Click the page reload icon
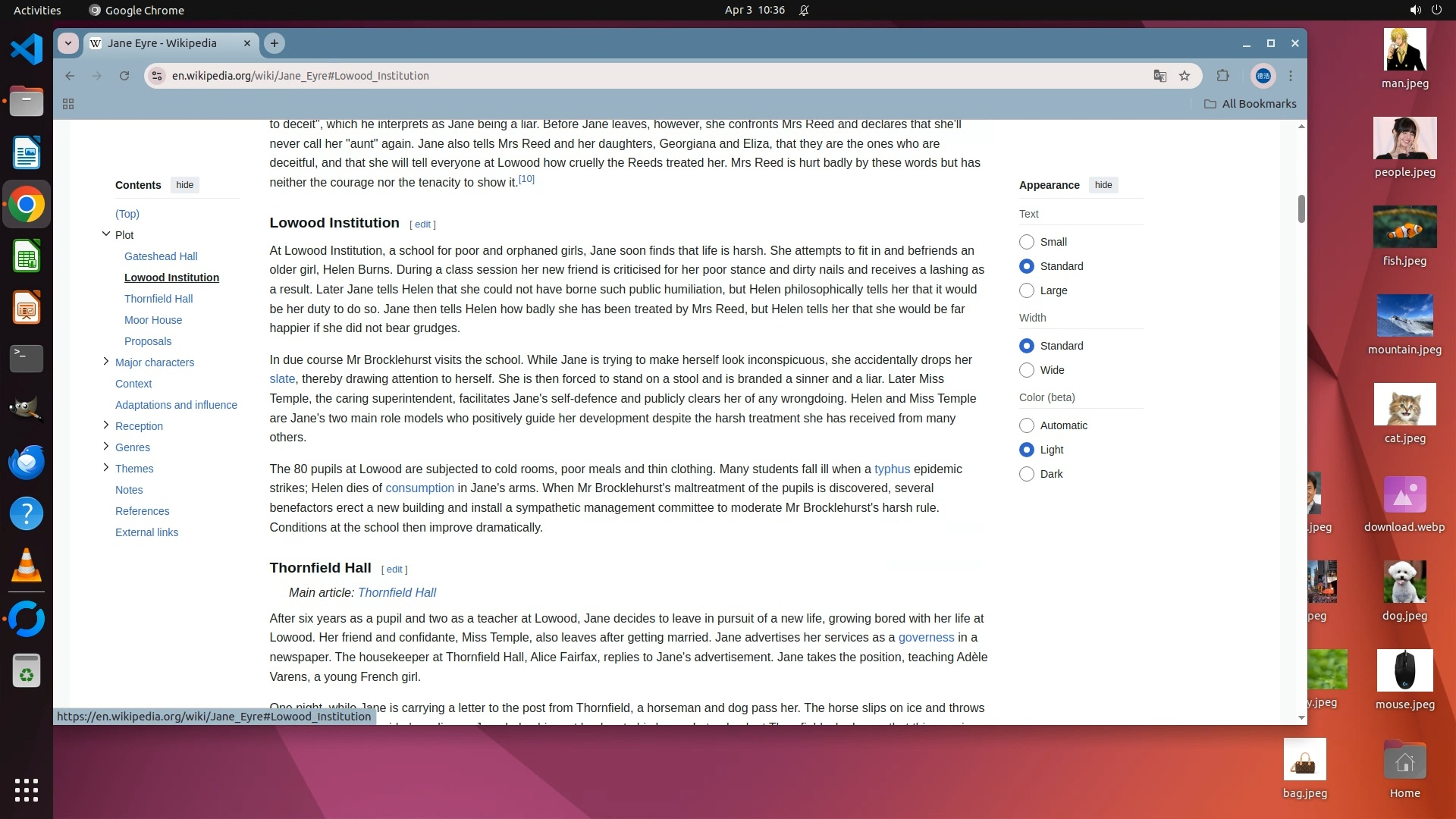 pyautogui.click(x=124, y=76)
